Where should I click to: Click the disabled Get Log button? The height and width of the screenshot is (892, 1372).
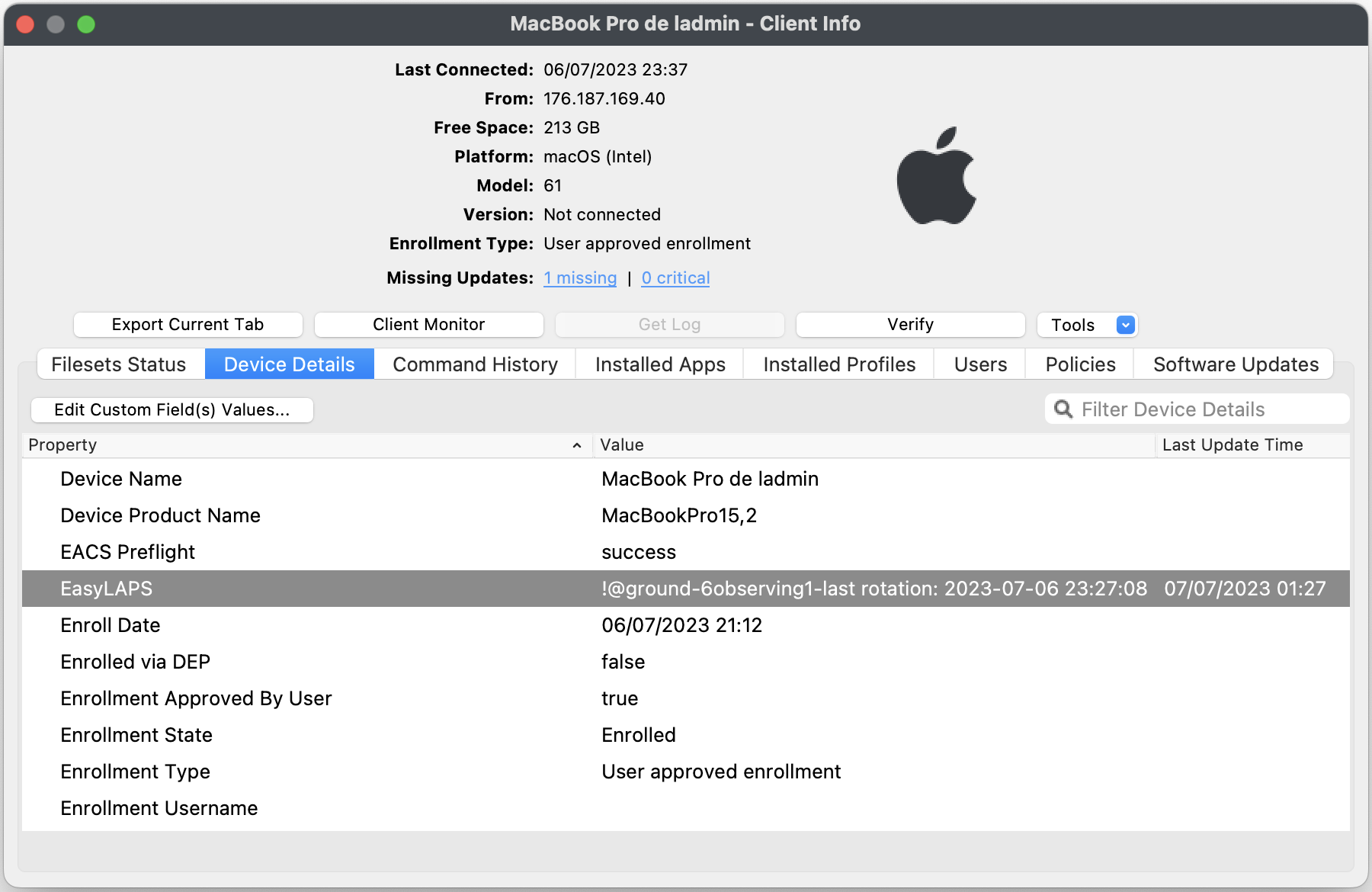tap(670, 325)
